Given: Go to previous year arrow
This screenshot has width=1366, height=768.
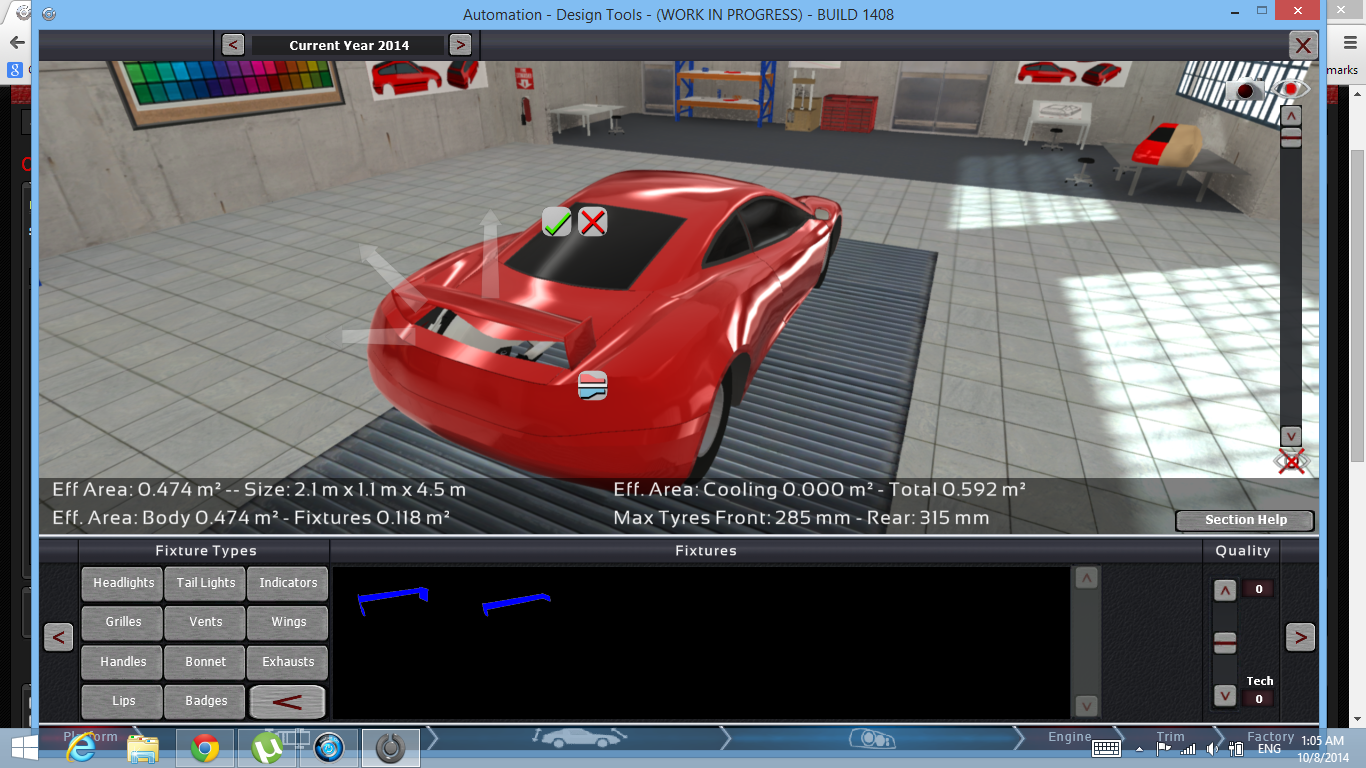Looking at the screenshot, I should pyautogui.click(x=233, y=45).
